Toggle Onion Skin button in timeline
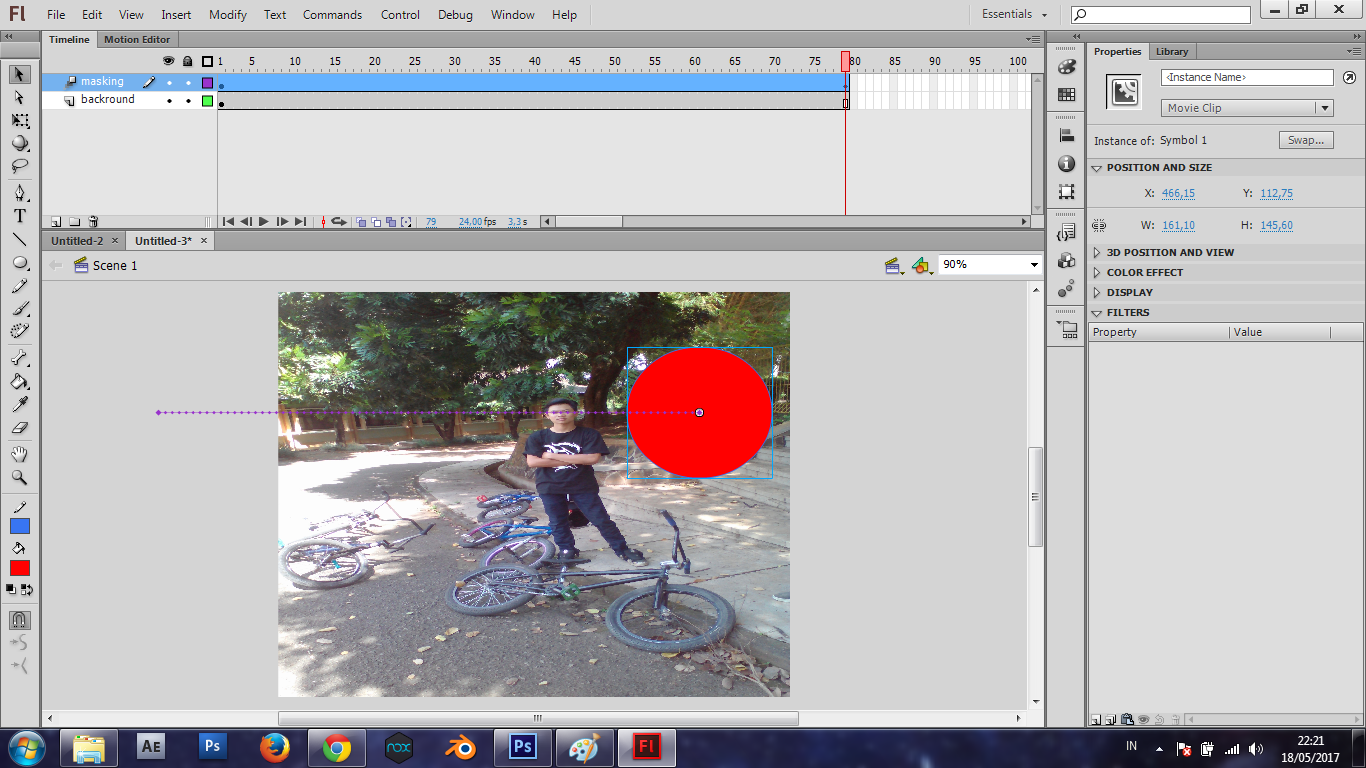 click(x=361, y=222)
